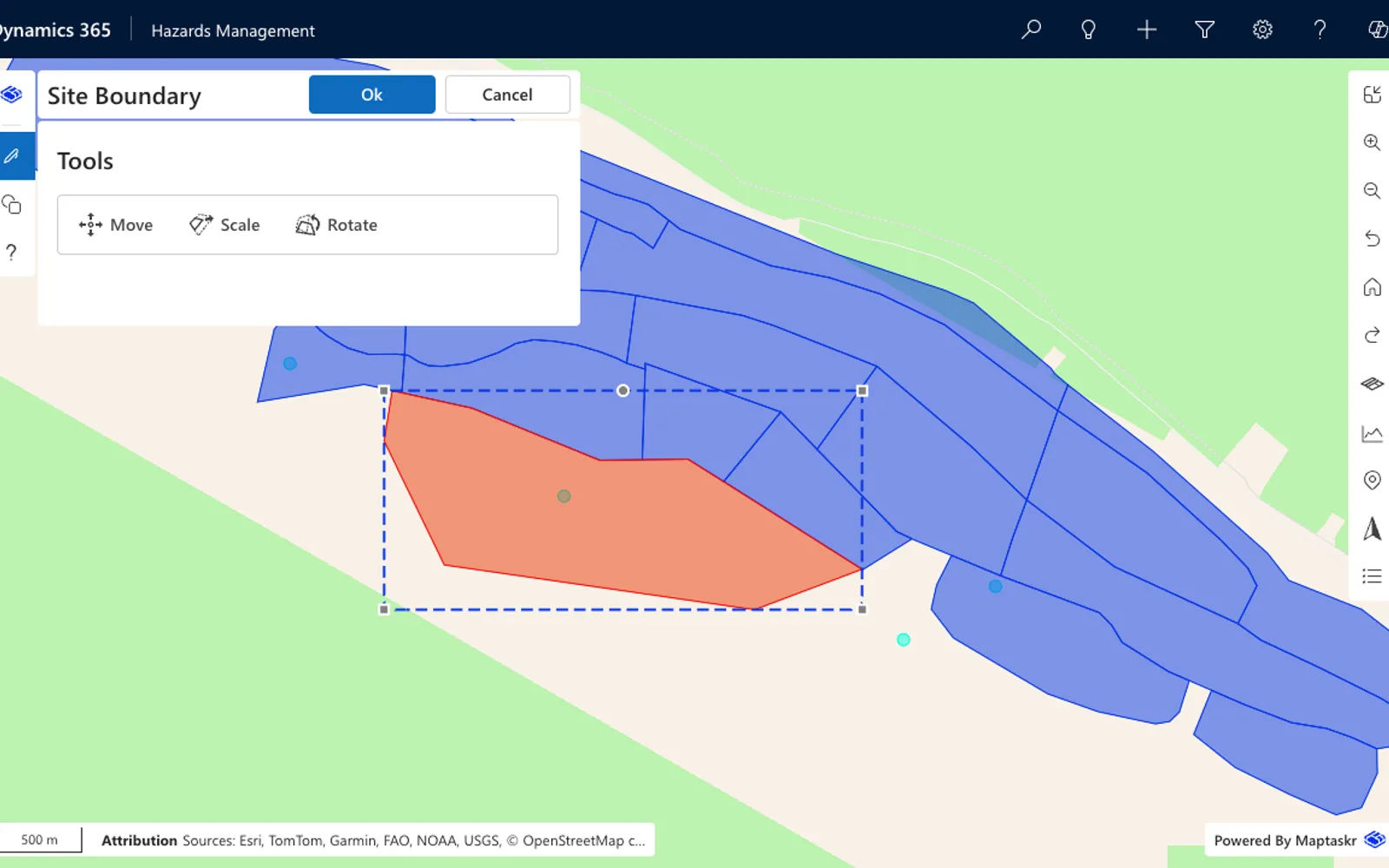
Task: Select the pencil edit tool in sidebar
Action: (12, 156)
